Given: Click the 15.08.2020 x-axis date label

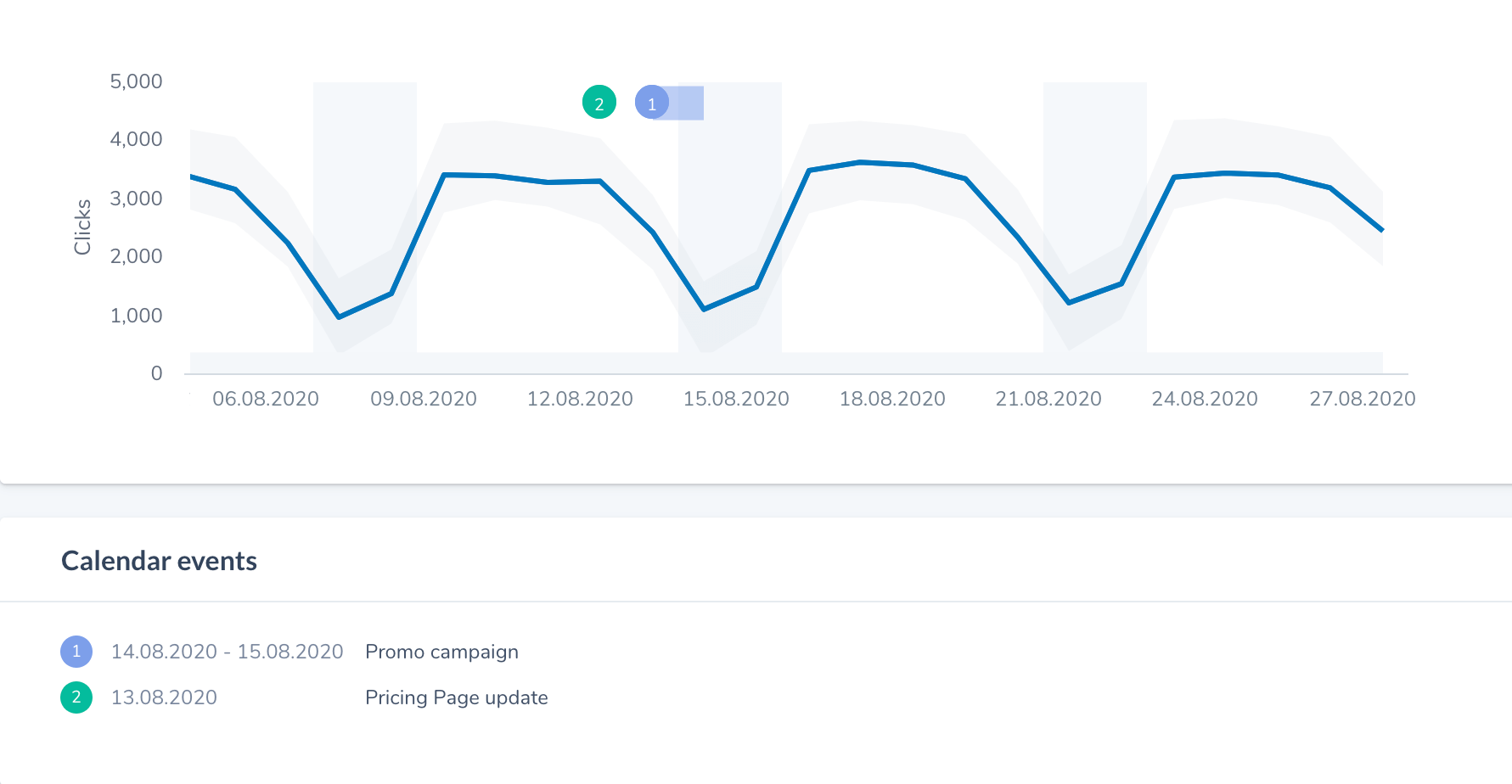Looking at the screenshot, I should [736, 399].
